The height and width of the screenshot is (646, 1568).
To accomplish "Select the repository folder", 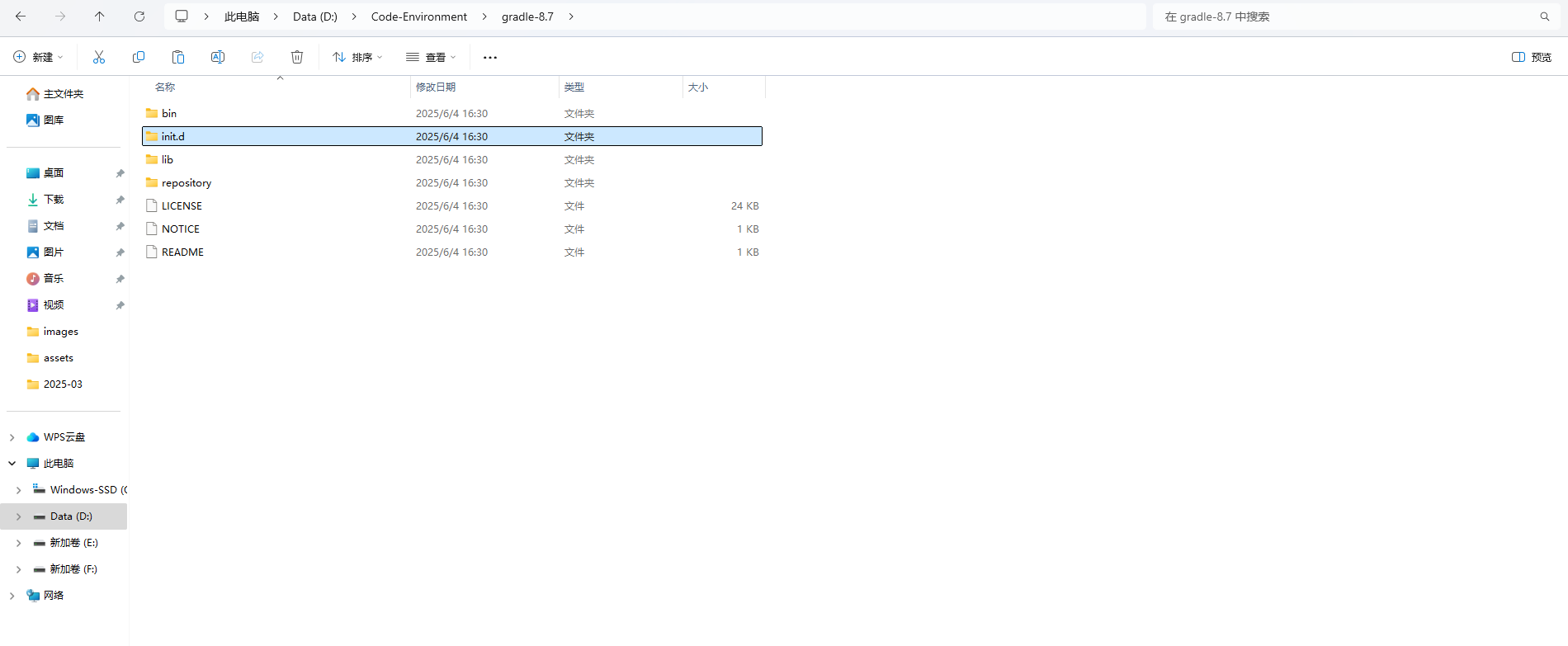I will [x=187, y=183].
